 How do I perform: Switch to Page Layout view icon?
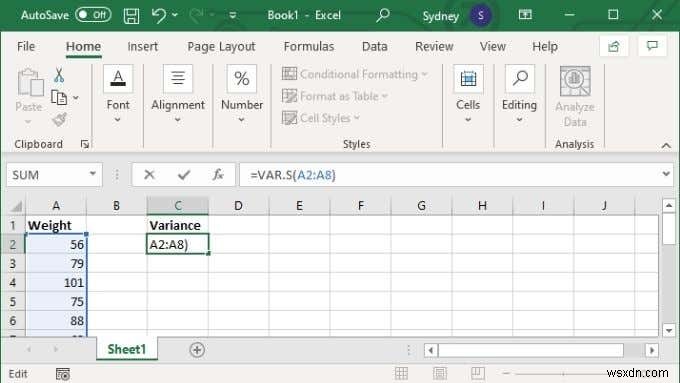439,373
